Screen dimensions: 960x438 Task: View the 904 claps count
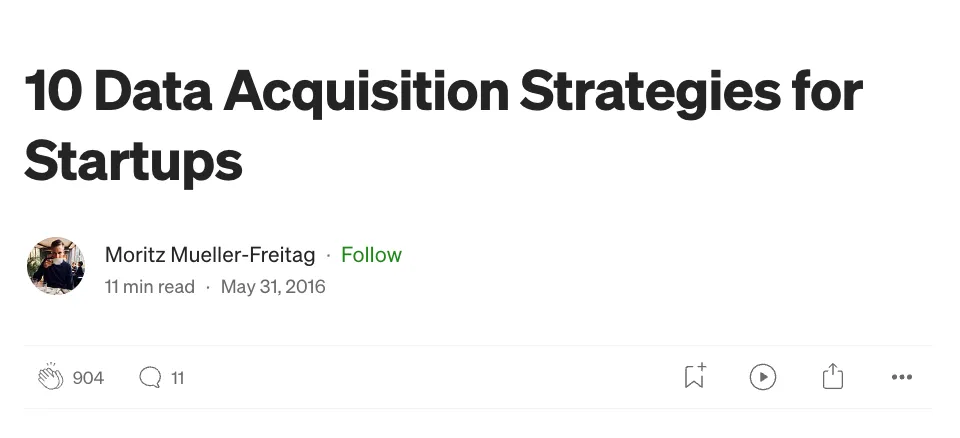click(x=88, y=378)
